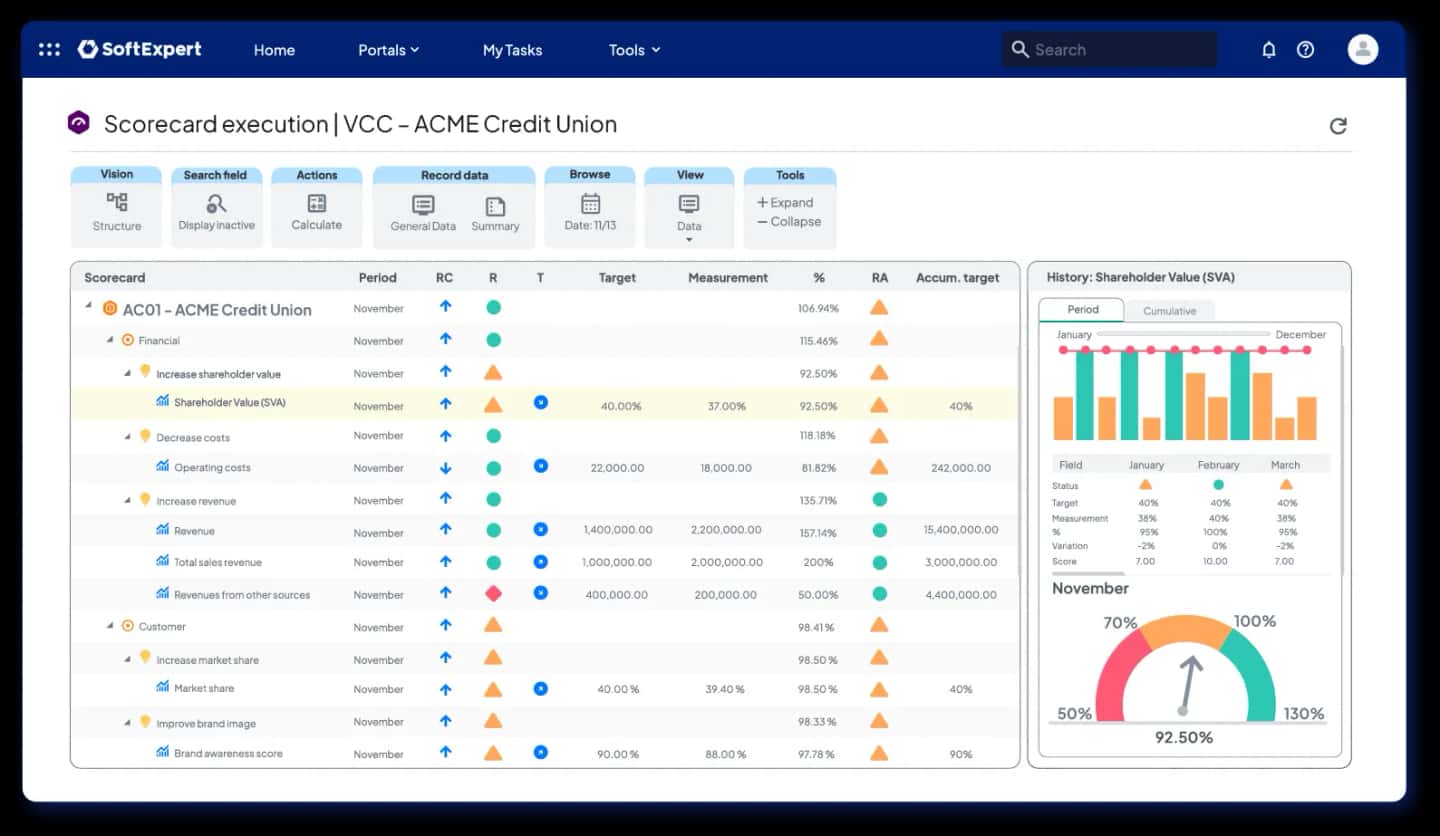Open the apps grid launcher icon

pyautogui.click(x=49, y=49)
